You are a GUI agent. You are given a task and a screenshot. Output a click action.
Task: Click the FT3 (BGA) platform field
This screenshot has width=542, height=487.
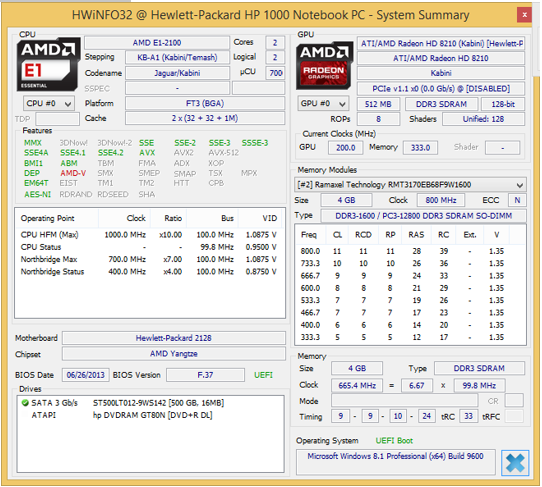point(205,103)
